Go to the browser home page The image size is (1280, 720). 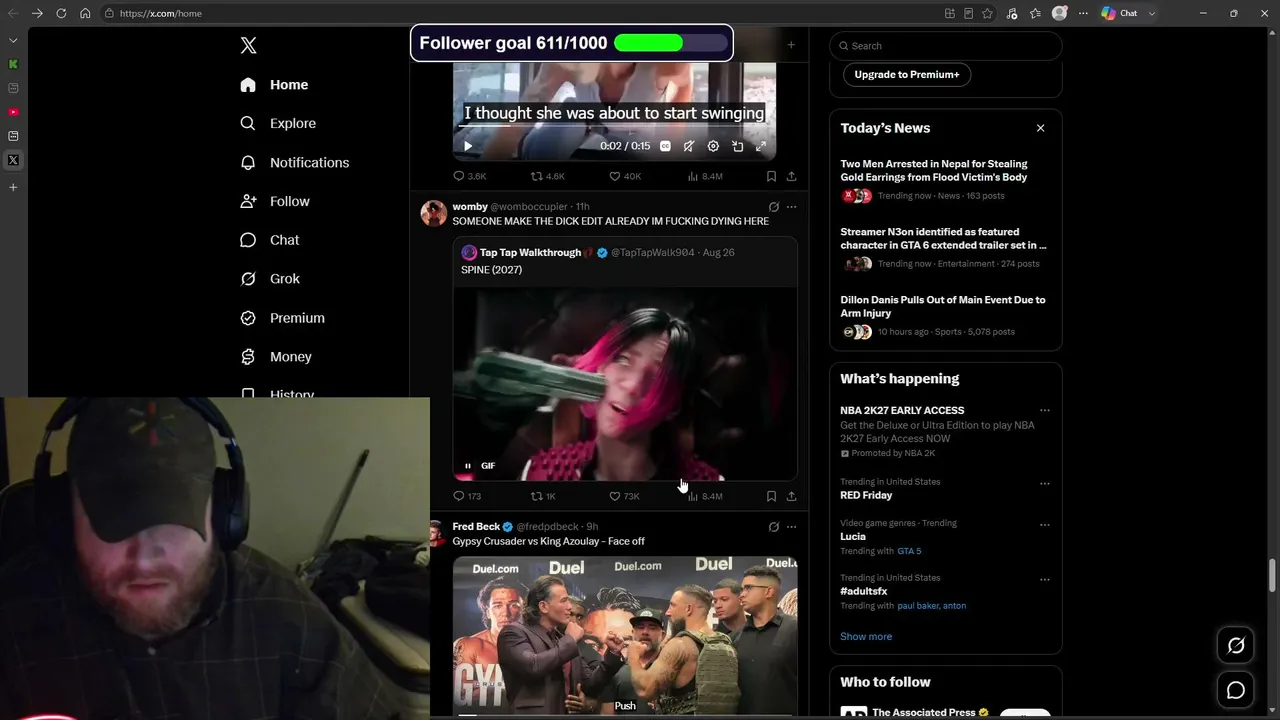[x=85, y=13]
